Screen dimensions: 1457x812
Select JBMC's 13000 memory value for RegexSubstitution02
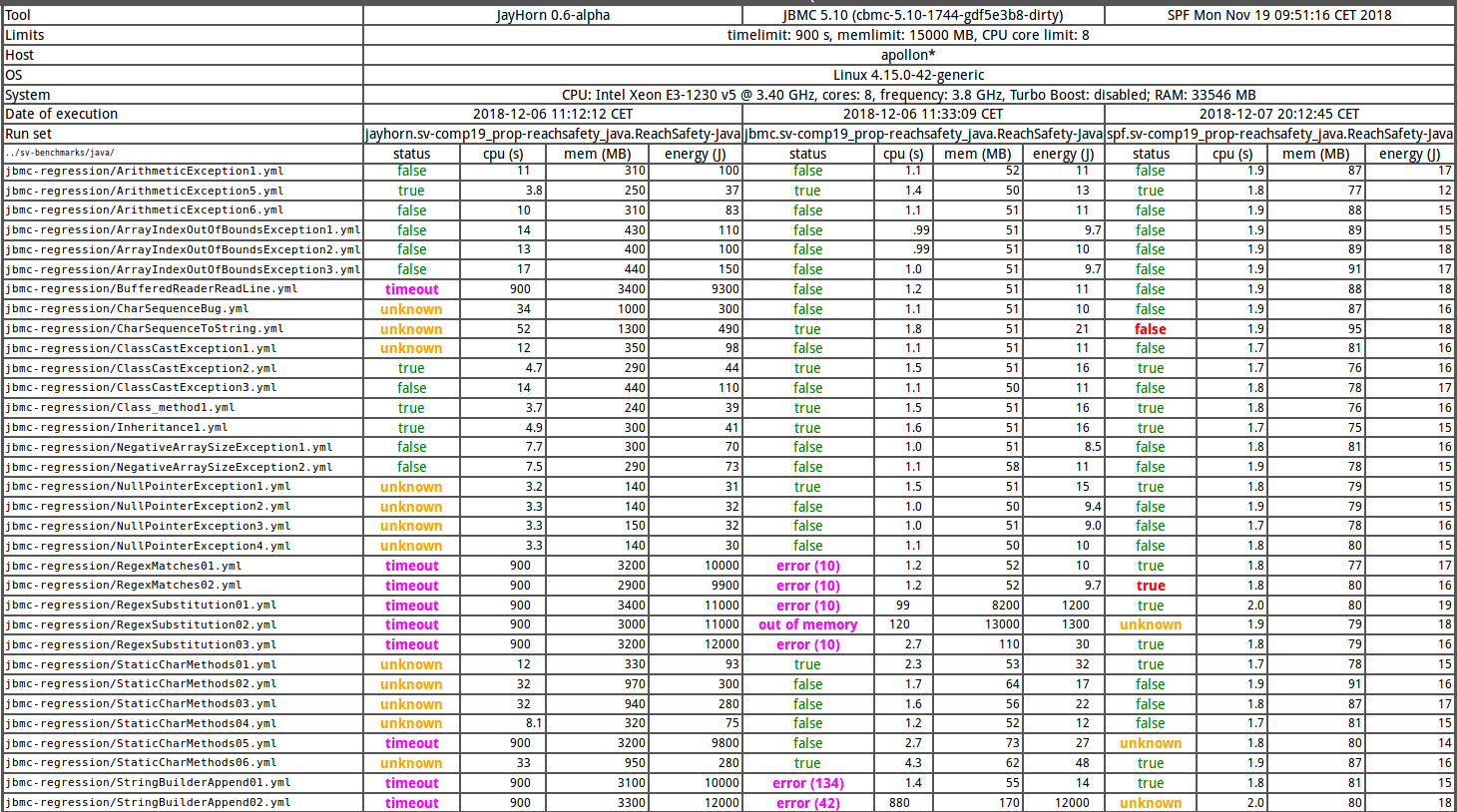(x=1002, y=624)
